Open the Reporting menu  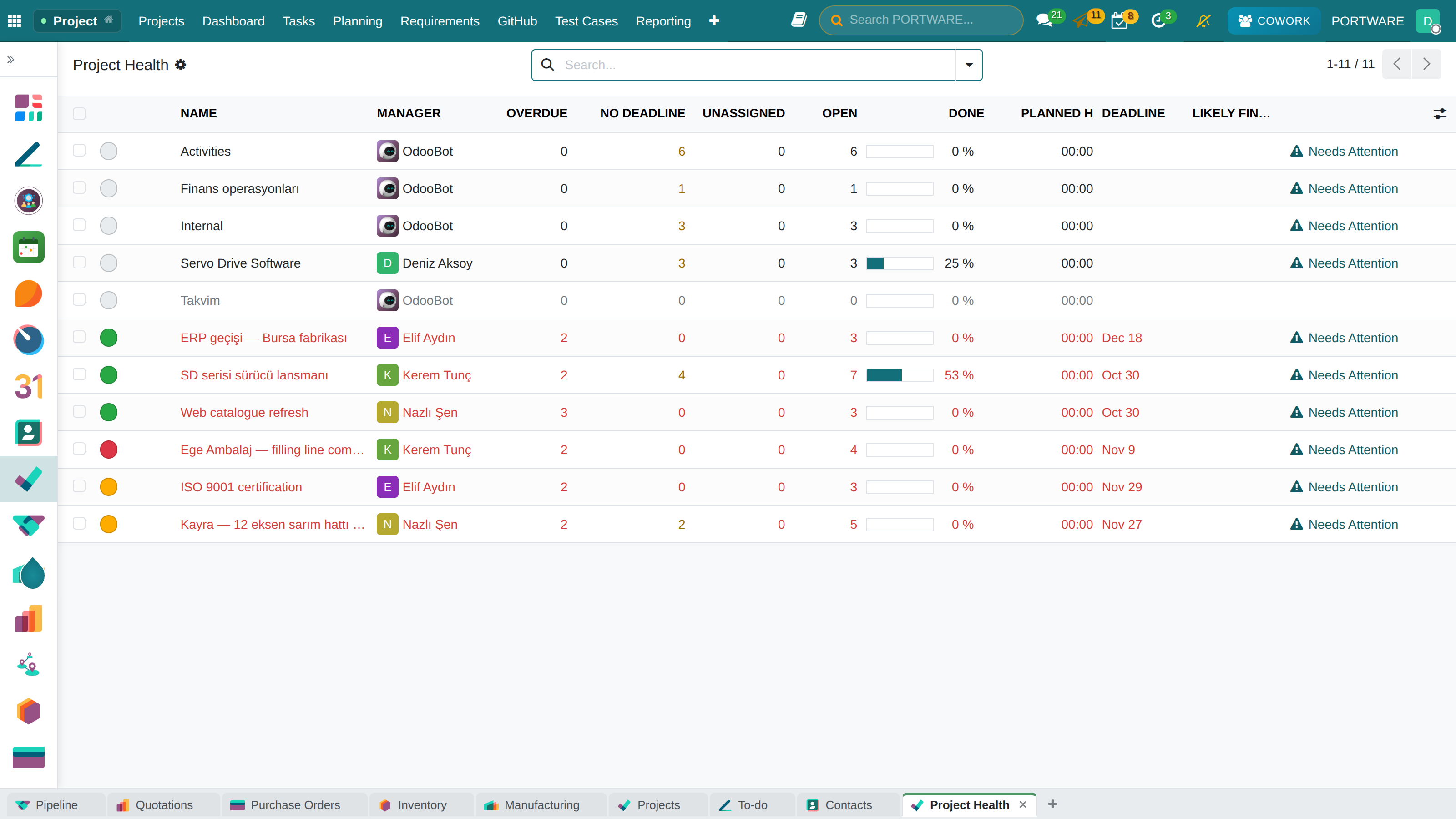click(x=663, y=21)
